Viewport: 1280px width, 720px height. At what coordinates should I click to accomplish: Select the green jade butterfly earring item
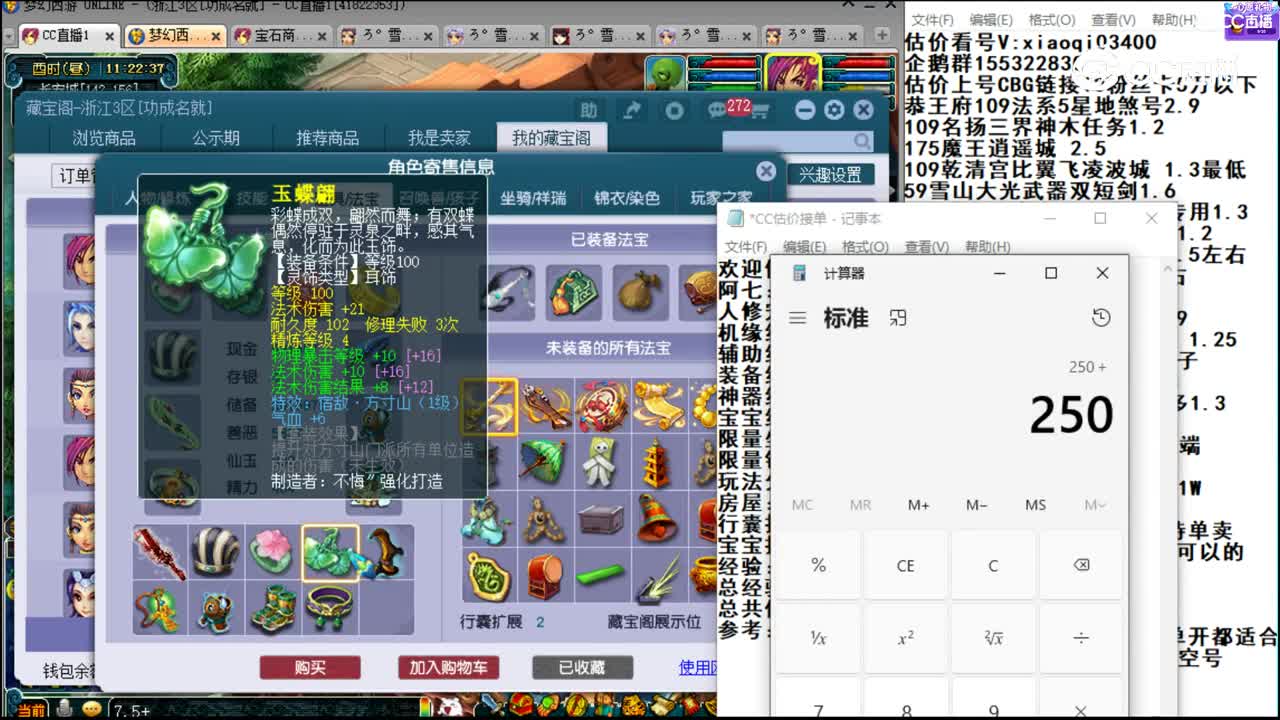(330, 553)
